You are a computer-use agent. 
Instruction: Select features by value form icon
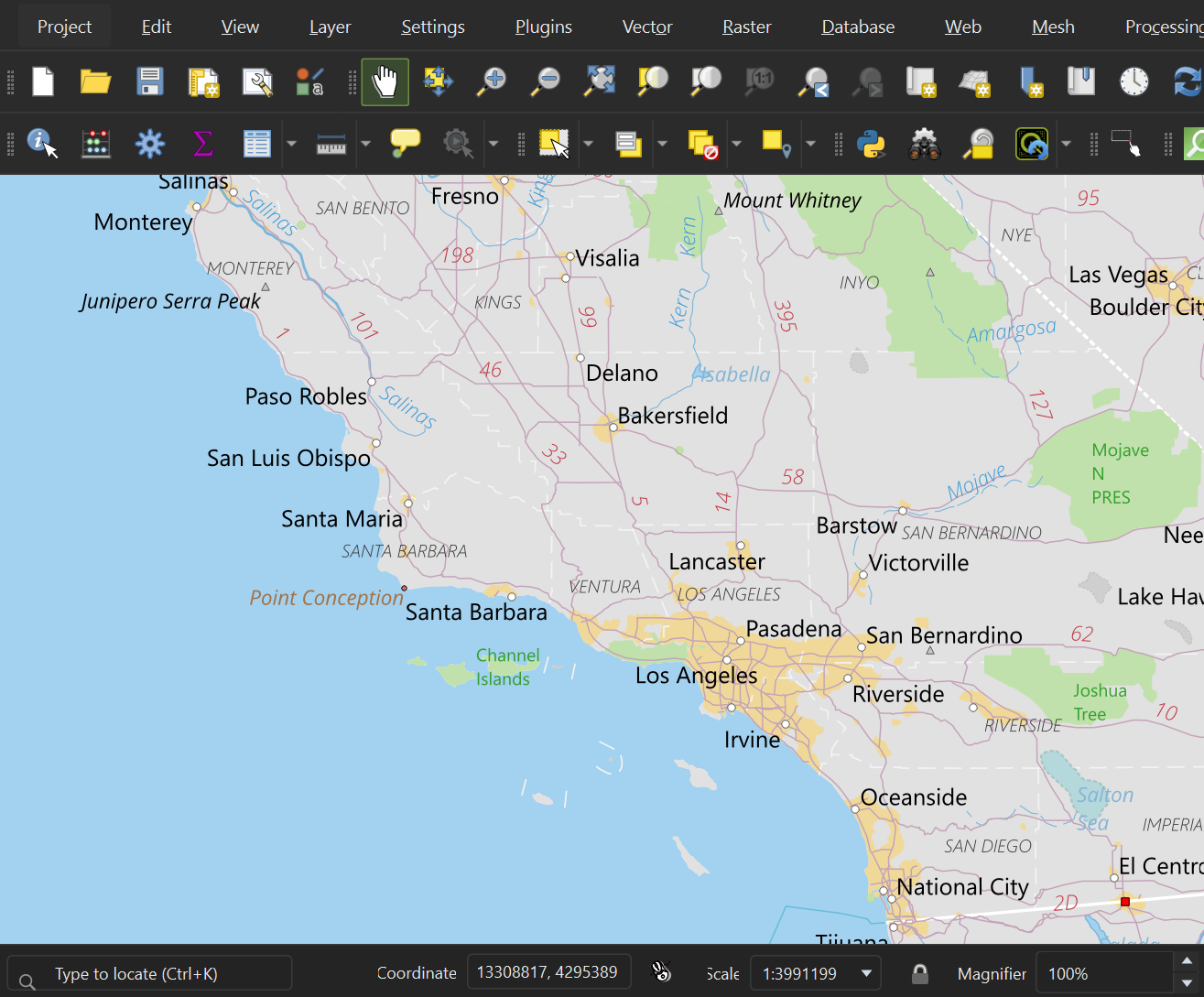click(x=628, y=144)
